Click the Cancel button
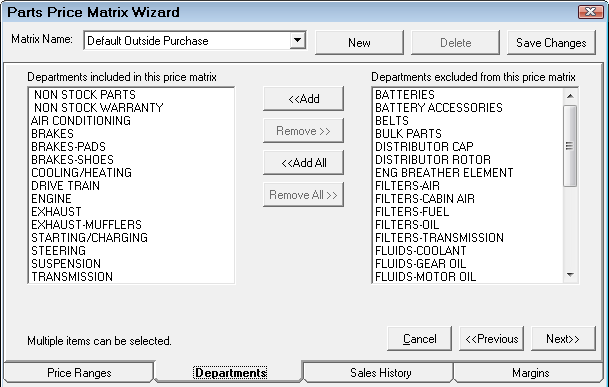 tap(419, 339)
